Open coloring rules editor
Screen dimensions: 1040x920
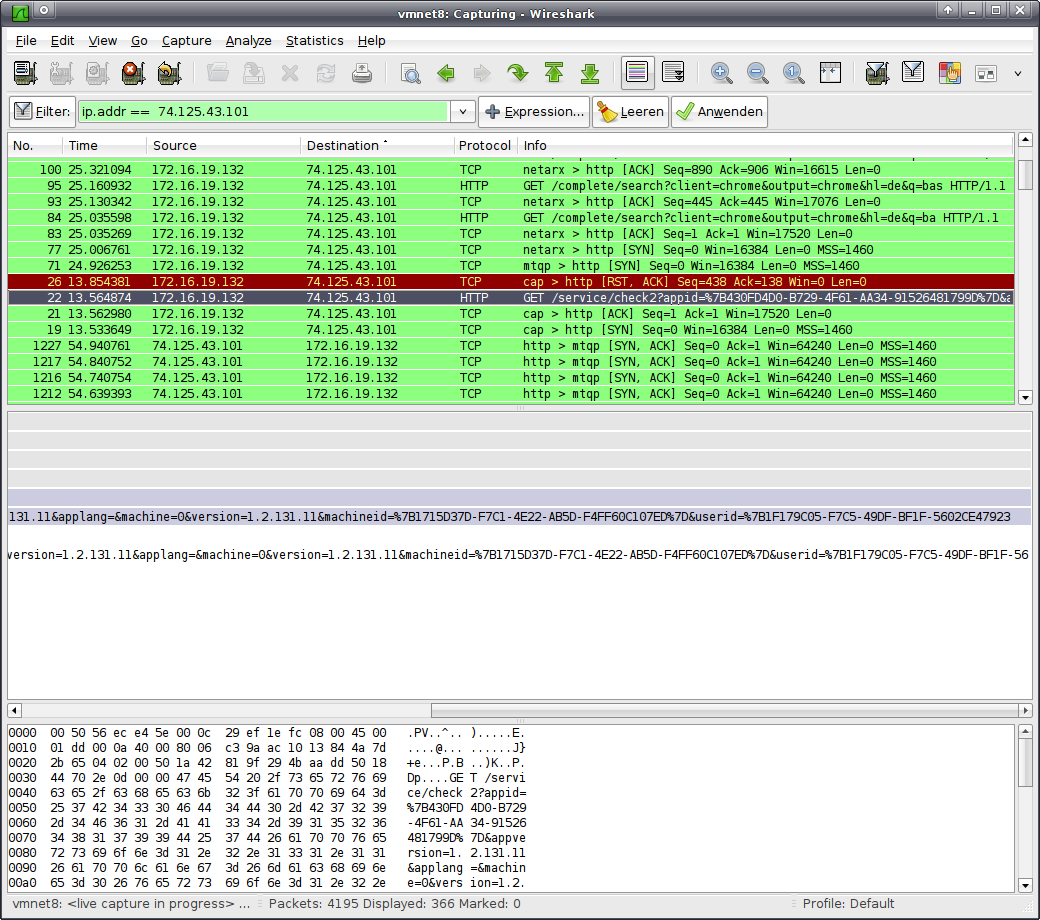click(950, 73)
